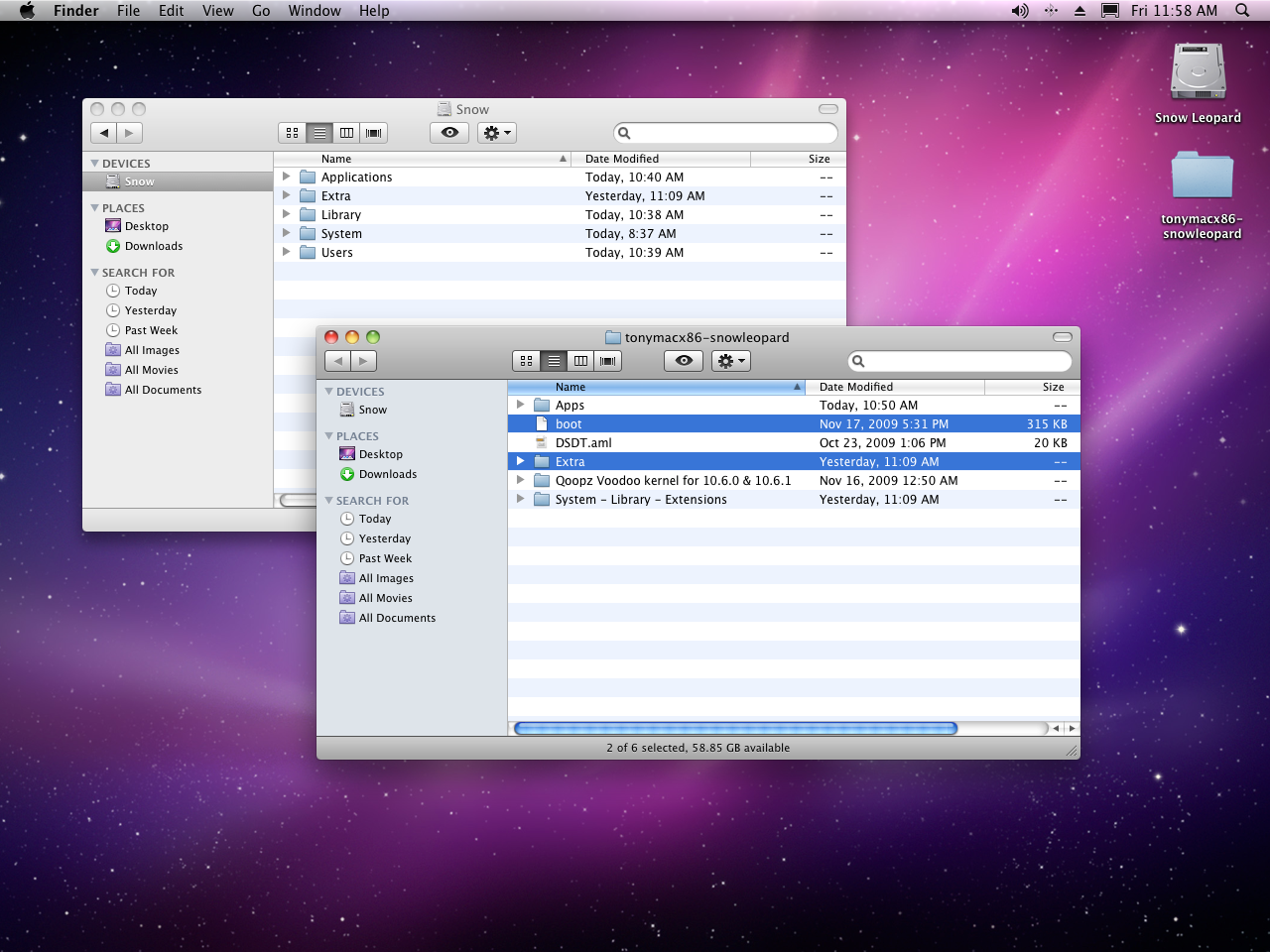Open the Go menu
Viewport: 1270px width, 952px height.
261,10
